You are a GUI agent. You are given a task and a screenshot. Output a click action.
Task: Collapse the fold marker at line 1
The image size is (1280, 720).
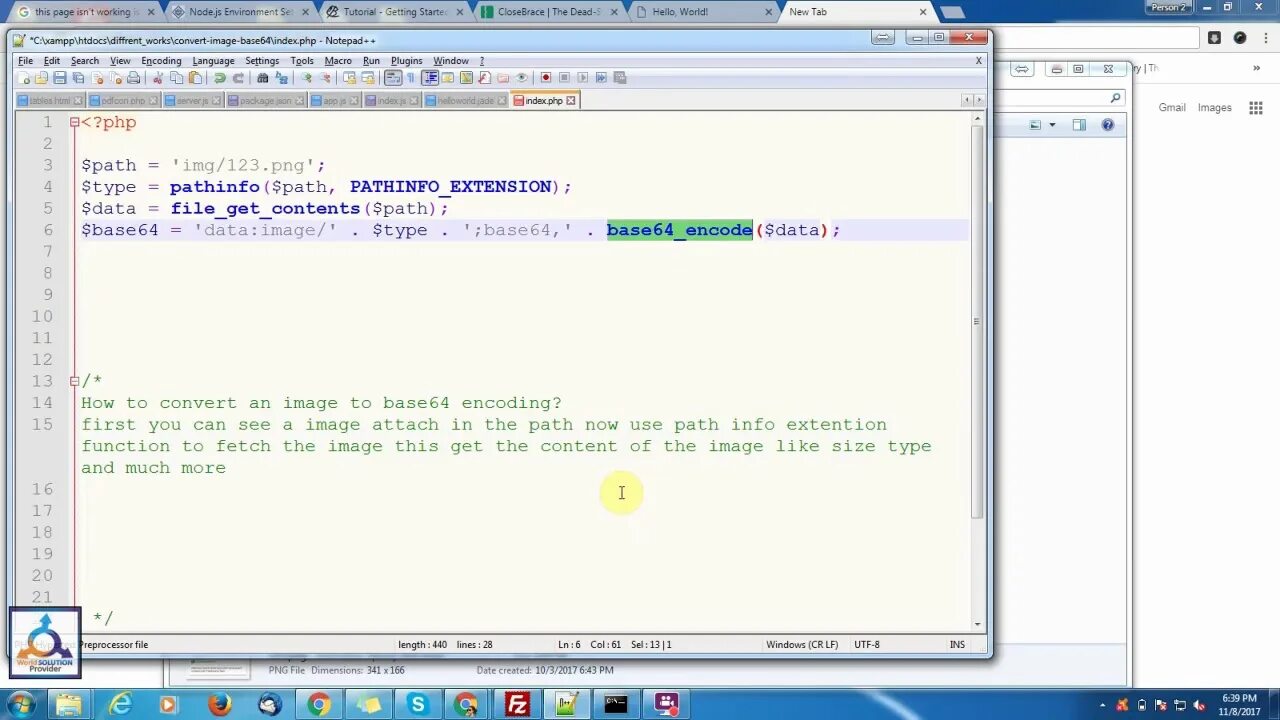click(74, 122)
